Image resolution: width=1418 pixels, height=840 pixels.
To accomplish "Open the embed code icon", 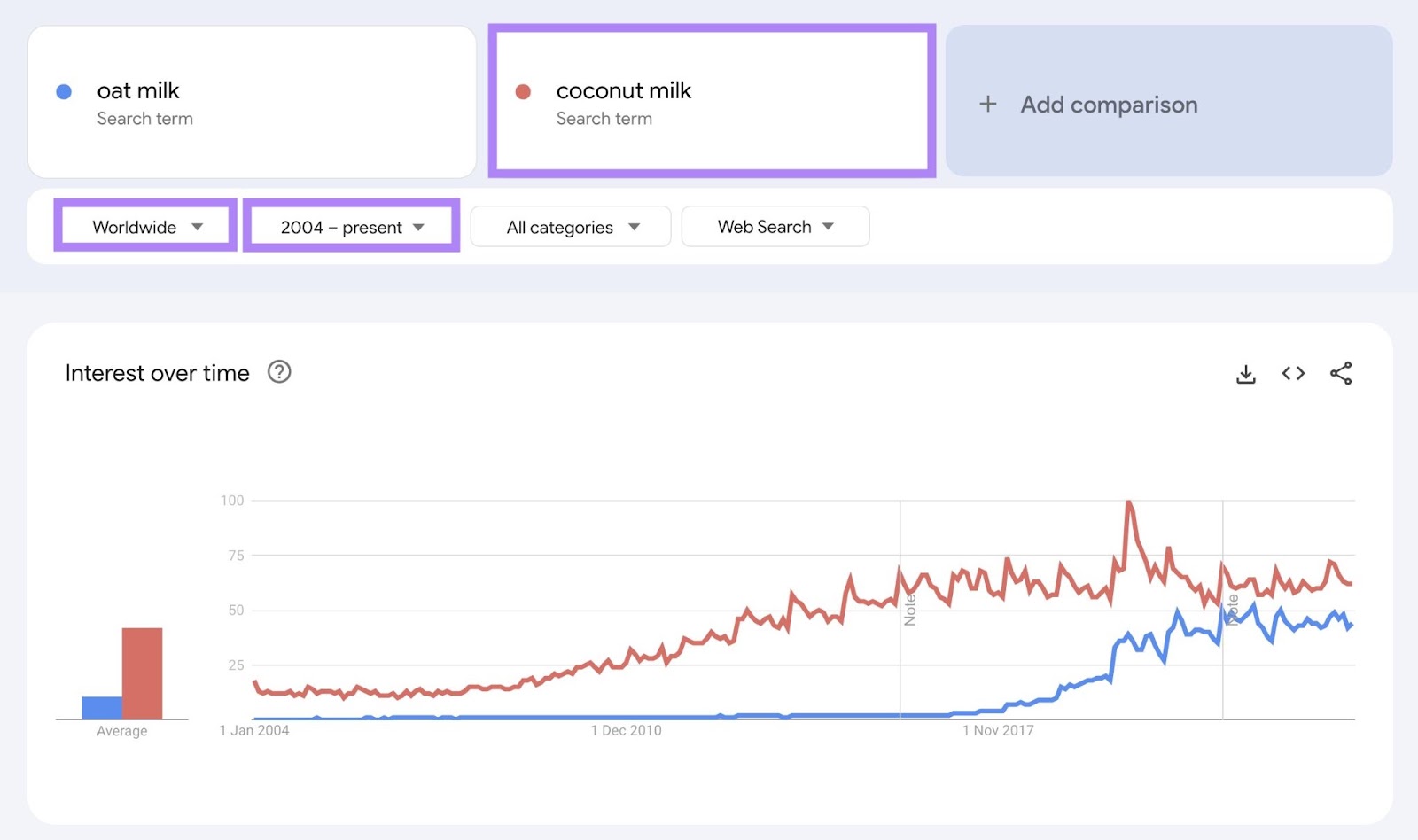I will [1293, 373].
